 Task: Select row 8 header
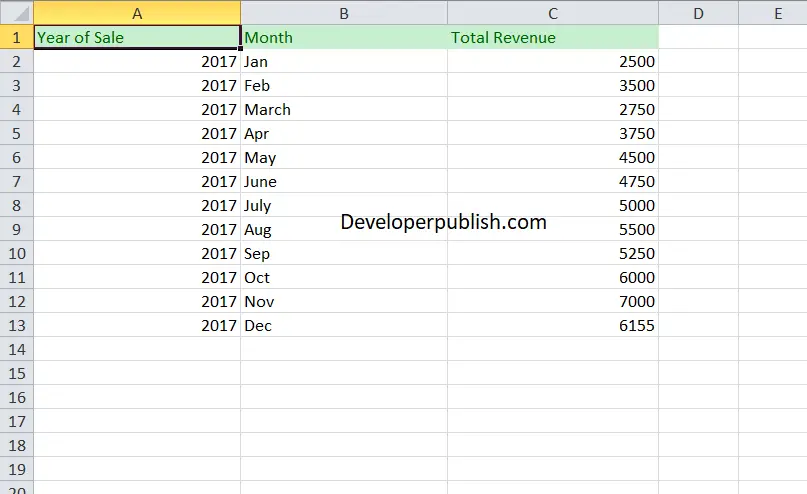[x=16, y=205]
